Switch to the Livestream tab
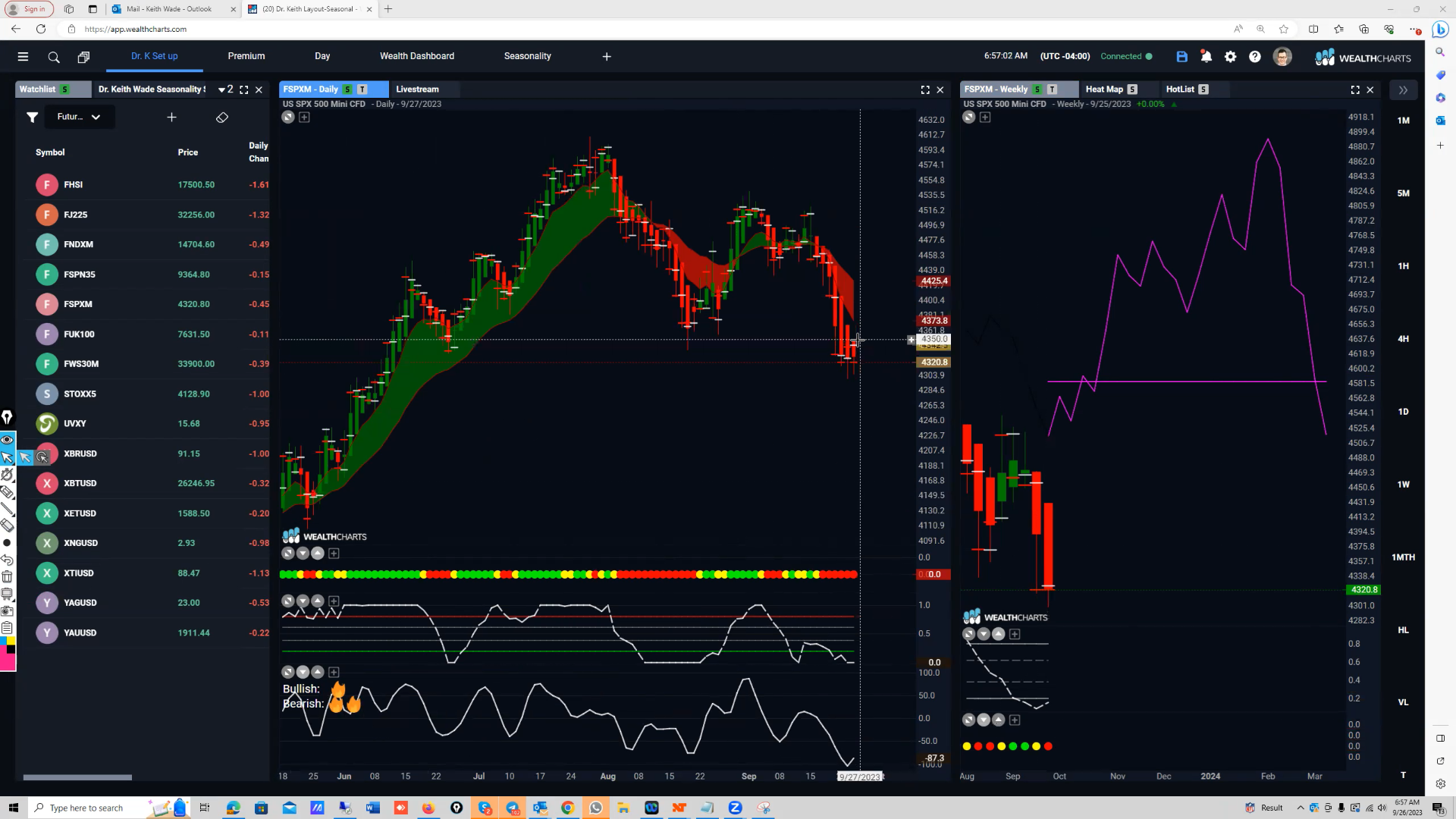This screenshot has height=819, width=1456. tap(417, 89)
